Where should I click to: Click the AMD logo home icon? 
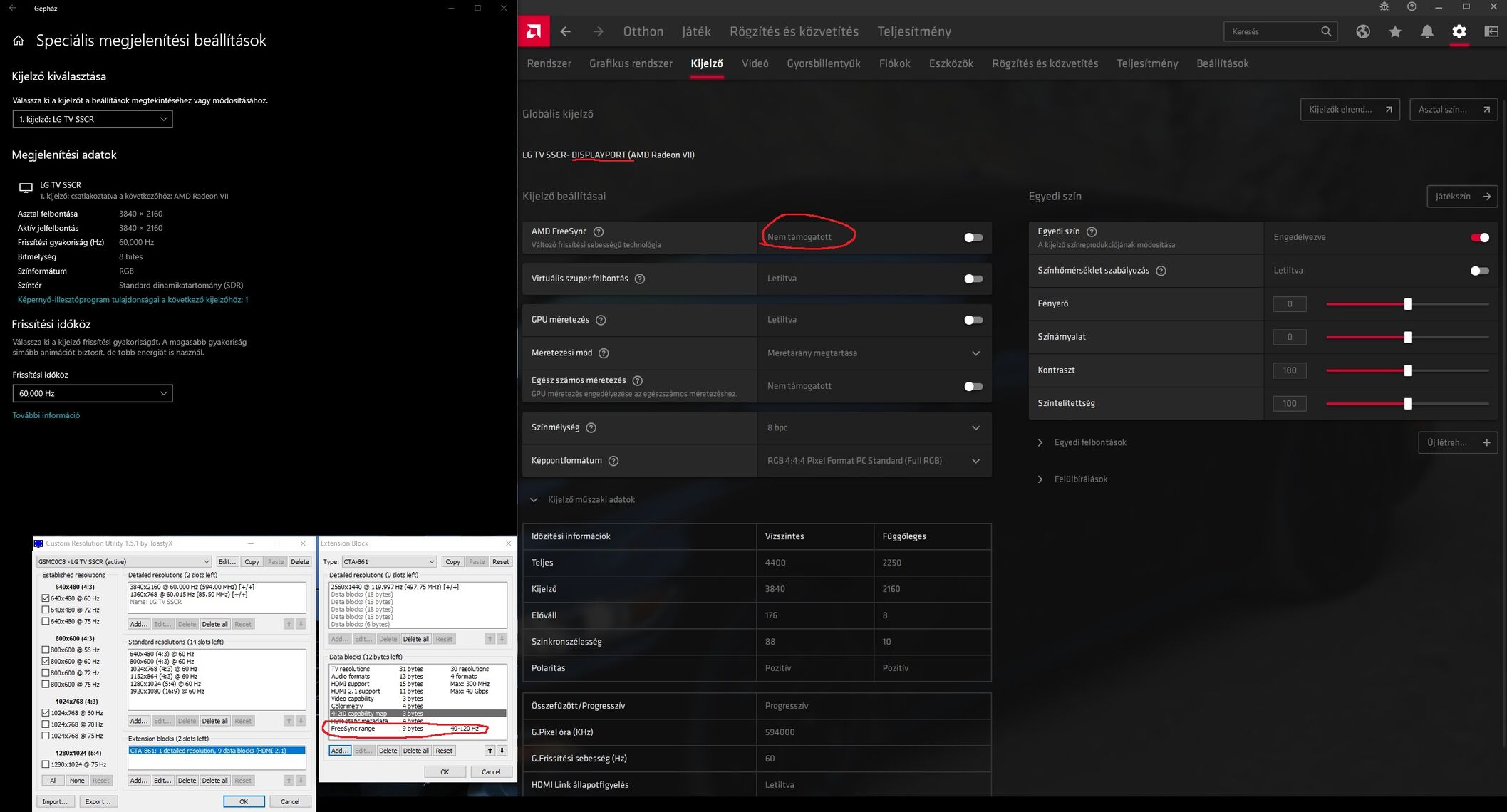[533, 31]
